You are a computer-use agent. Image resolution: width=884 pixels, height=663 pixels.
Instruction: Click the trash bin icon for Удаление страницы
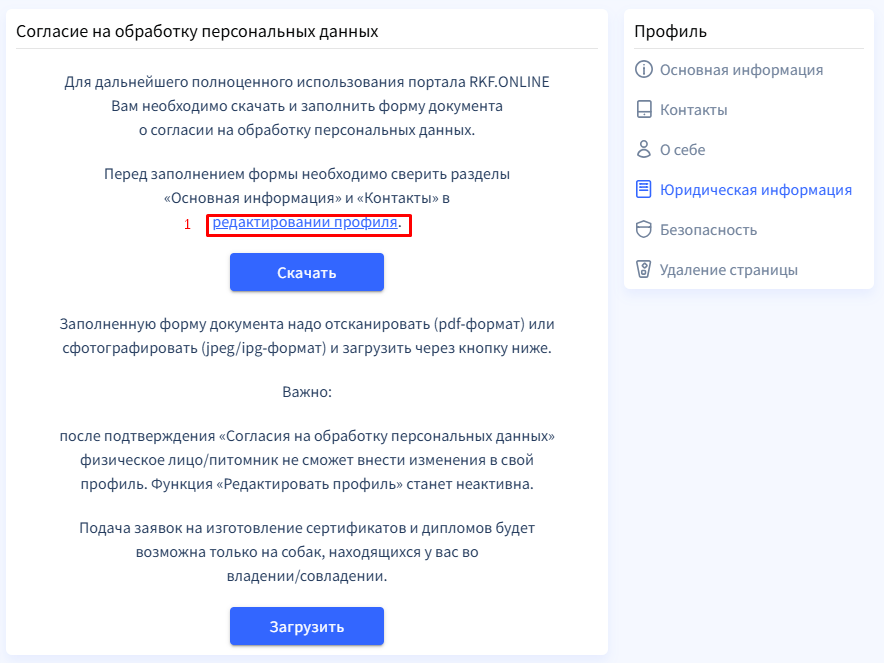coord(644,270)
